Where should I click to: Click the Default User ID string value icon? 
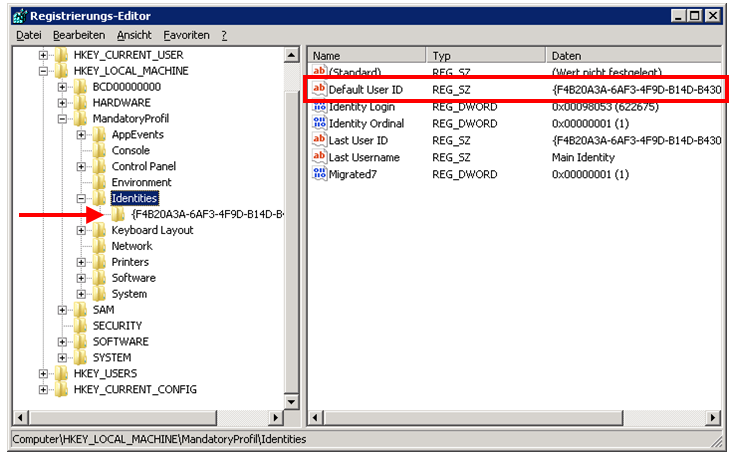tap(320, 90)
